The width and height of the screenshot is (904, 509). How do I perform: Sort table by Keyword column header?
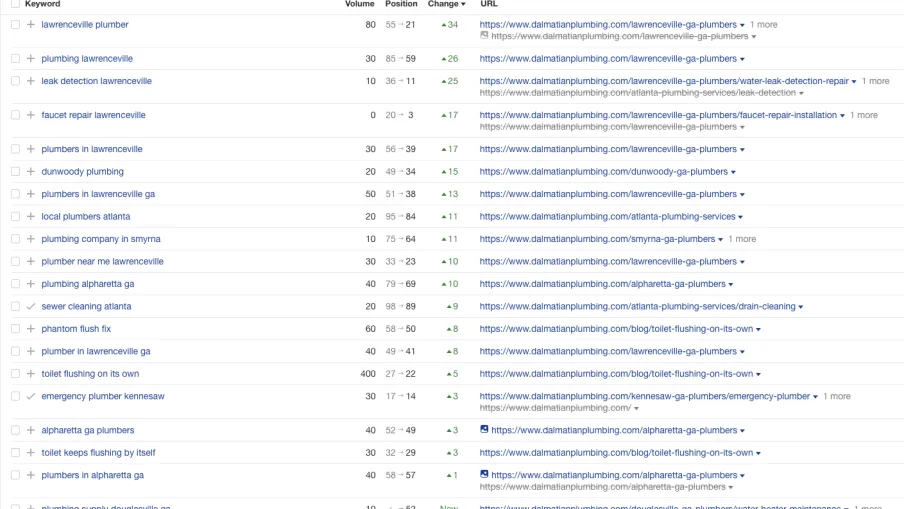[42, 4]
